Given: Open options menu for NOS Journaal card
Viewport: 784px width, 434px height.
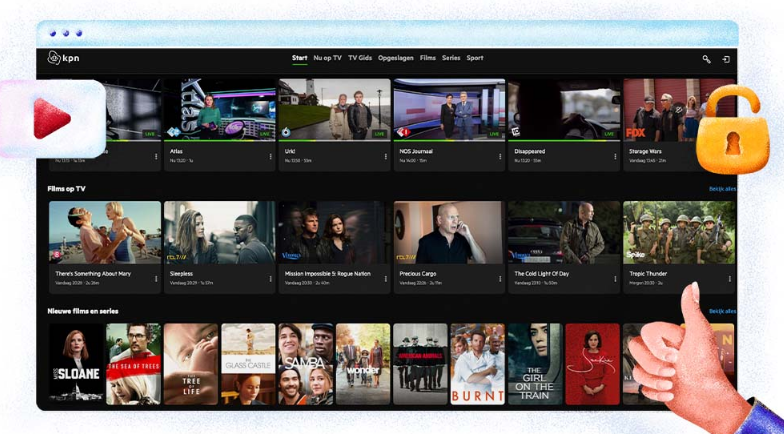Looking at the screenshot, I should pos(500,156).
